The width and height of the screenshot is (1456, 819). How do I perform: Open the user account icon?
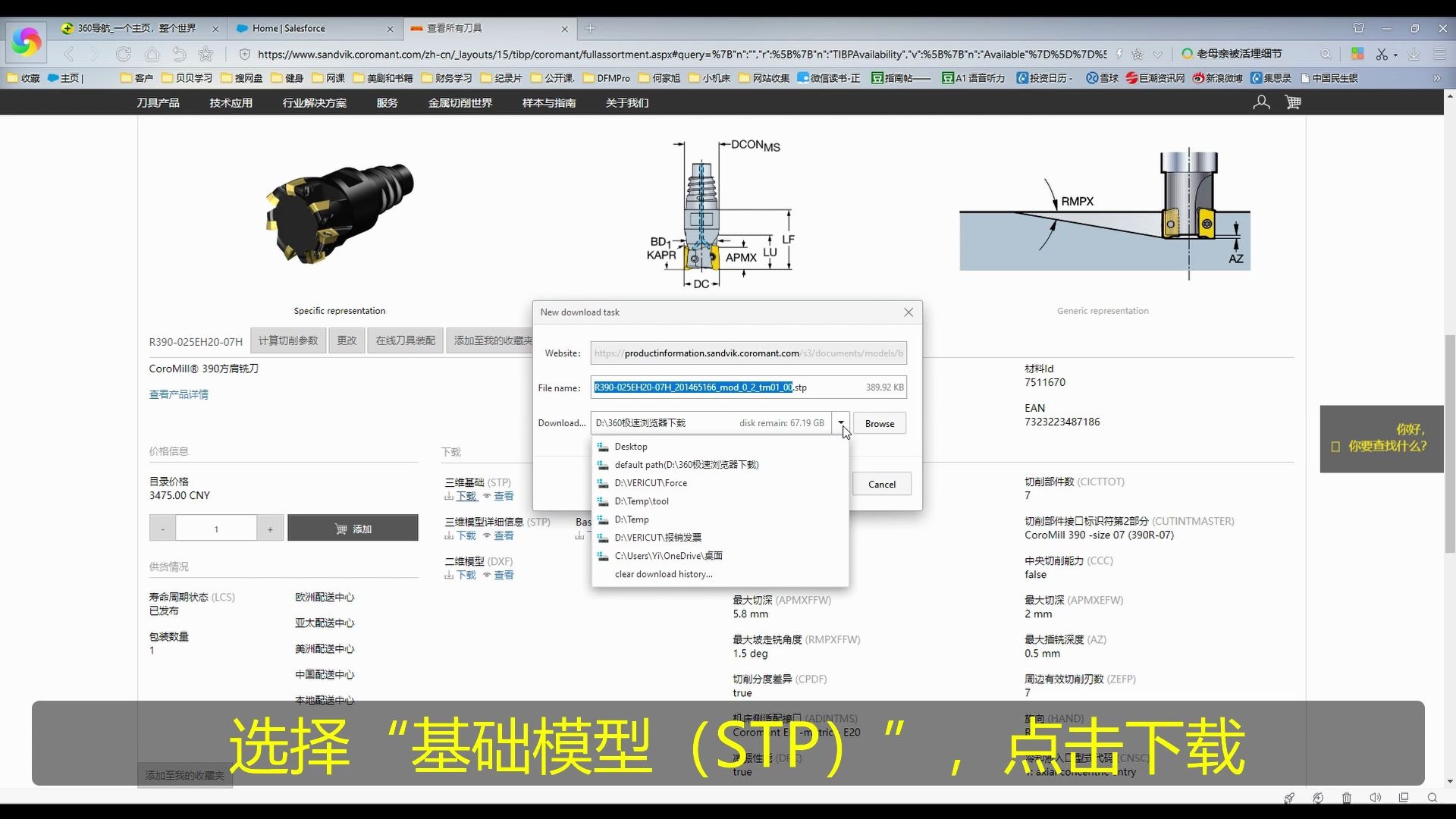[x=1261, y=102]
